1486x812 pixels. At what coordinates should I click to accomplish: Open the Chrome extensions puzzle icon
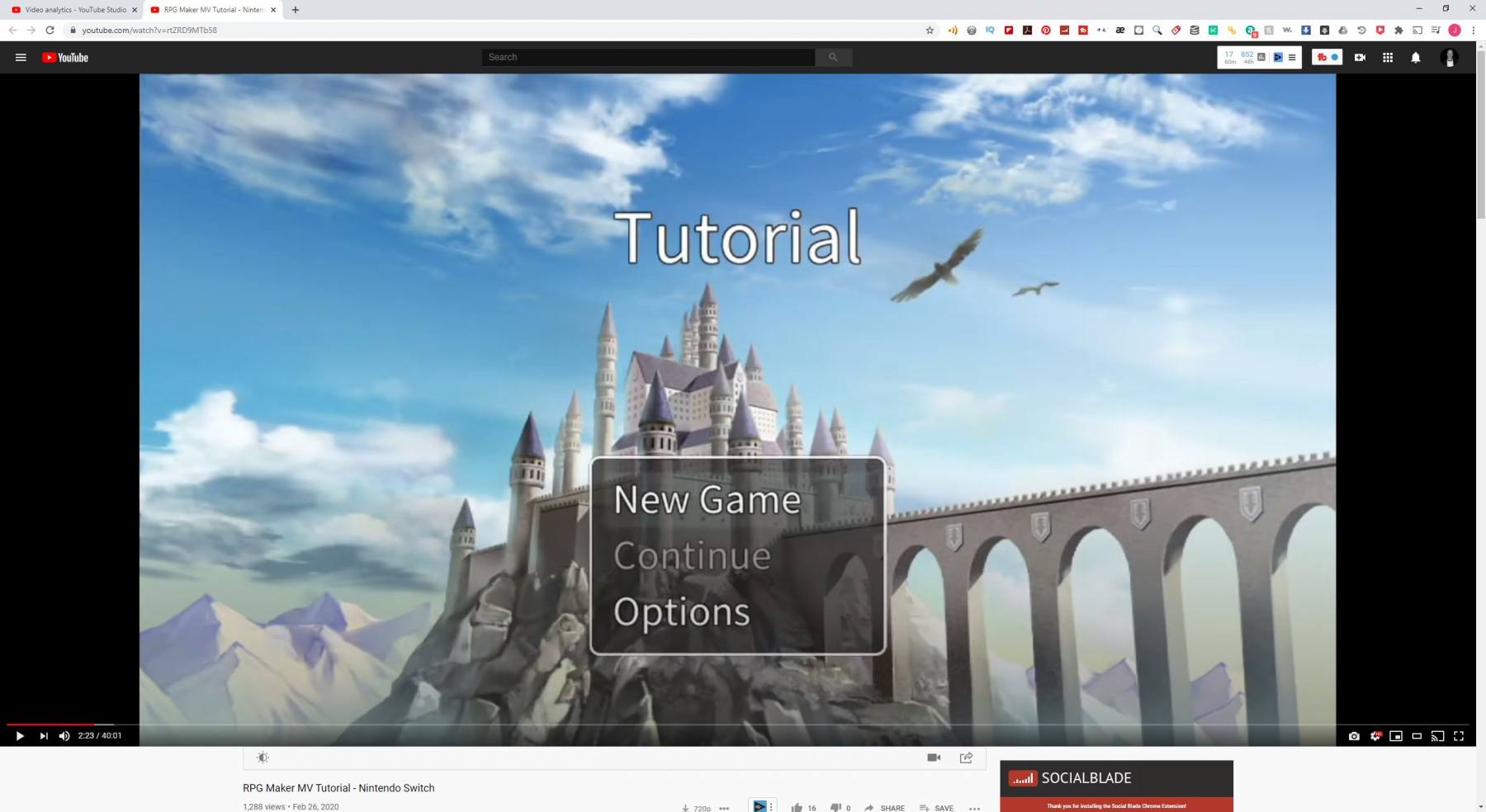pyautogui.click(x=1398, y=30)
